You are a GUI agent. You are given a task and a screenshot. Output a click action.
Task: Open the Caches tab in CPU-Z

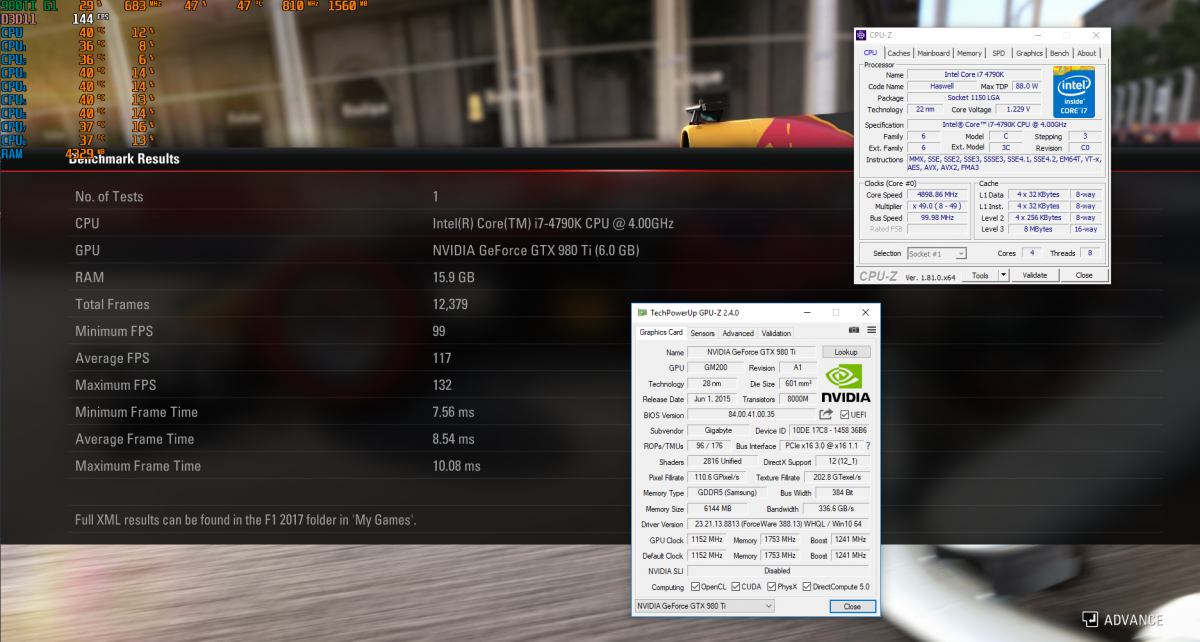899,53
